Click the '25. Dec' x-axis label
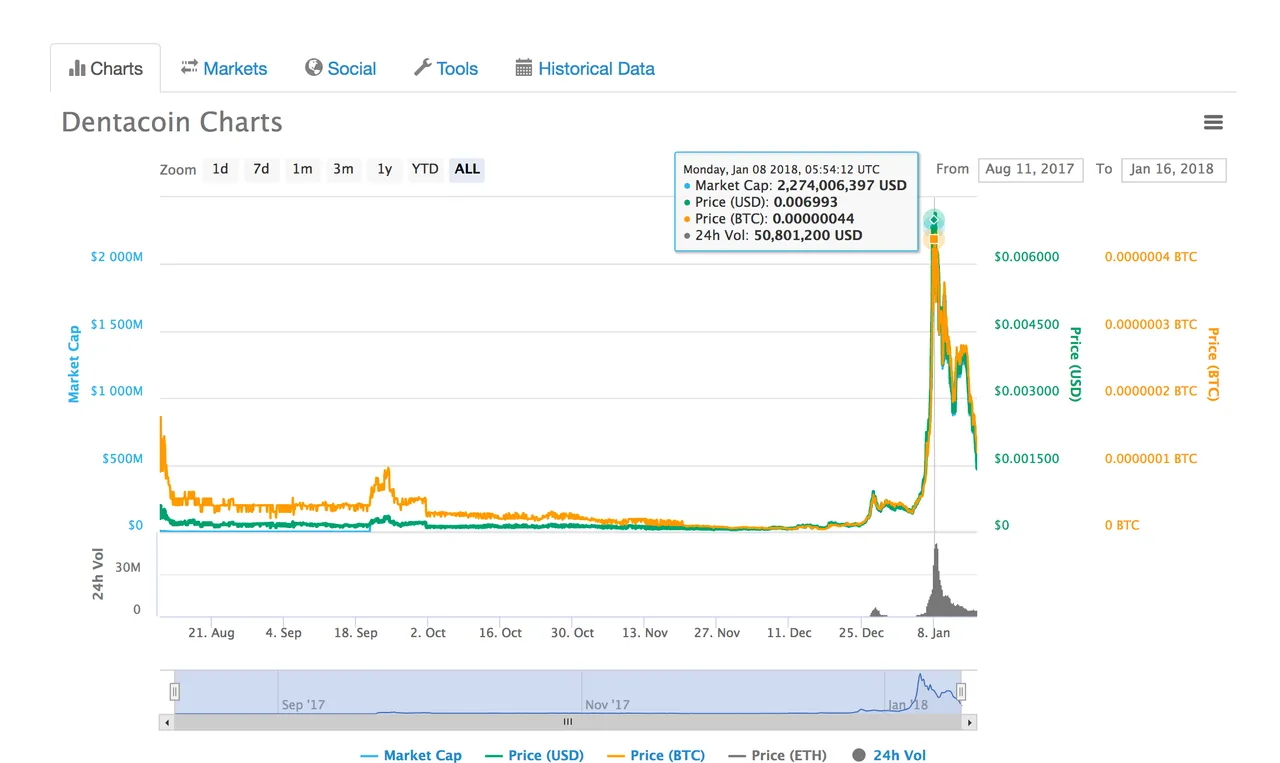This screenshot has height=763, width=1280. [862, 633]
